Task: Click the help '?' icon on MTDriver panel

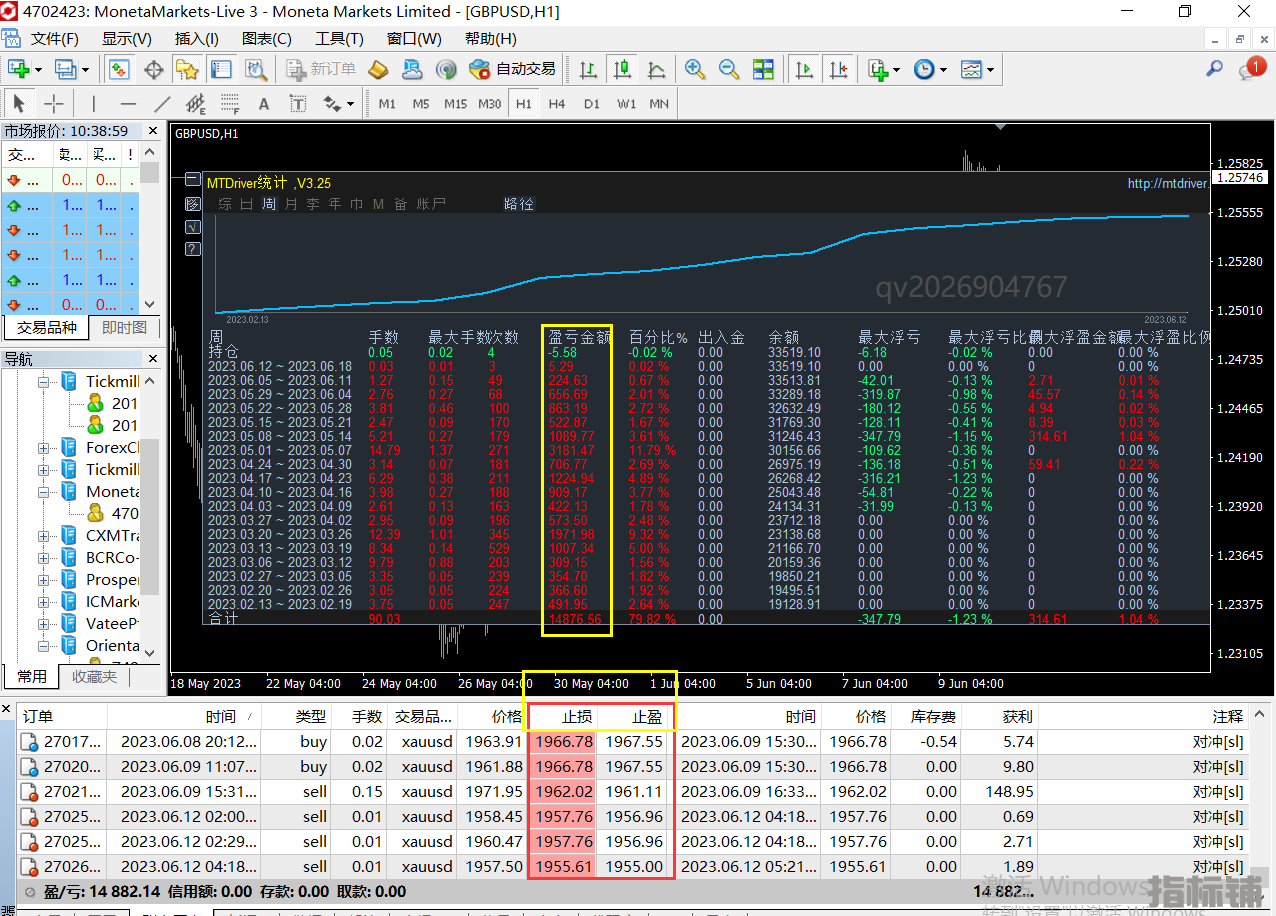Action: click(x=193, y=249)
